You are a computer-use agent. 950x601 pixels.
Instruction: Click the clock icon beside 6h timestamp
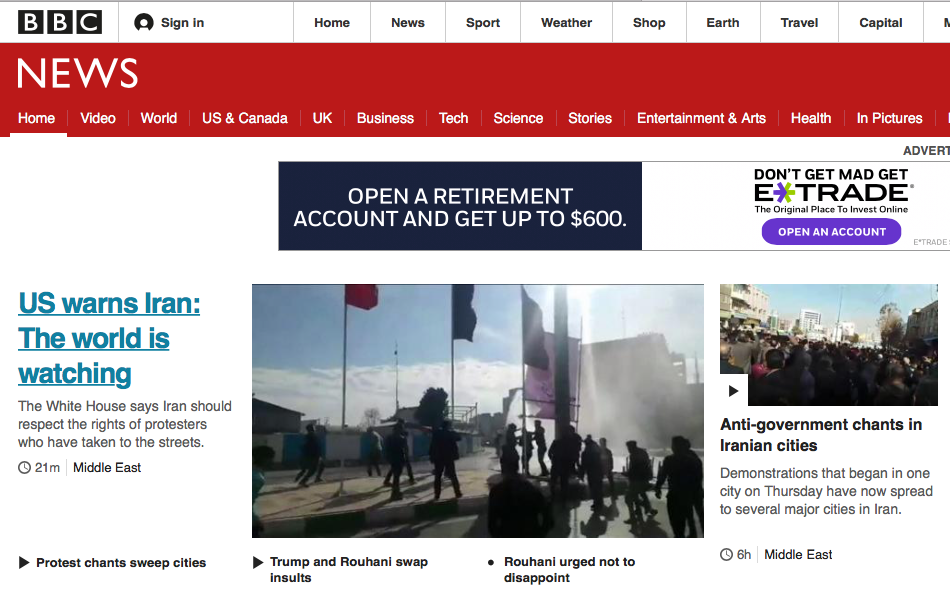click(726, 554)
